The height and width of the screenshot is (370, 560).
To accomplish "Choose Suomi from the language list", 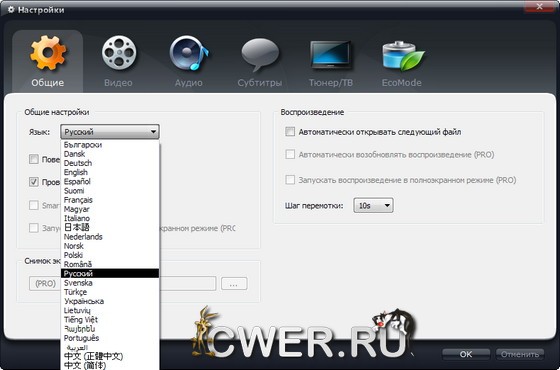I will 110,191.
